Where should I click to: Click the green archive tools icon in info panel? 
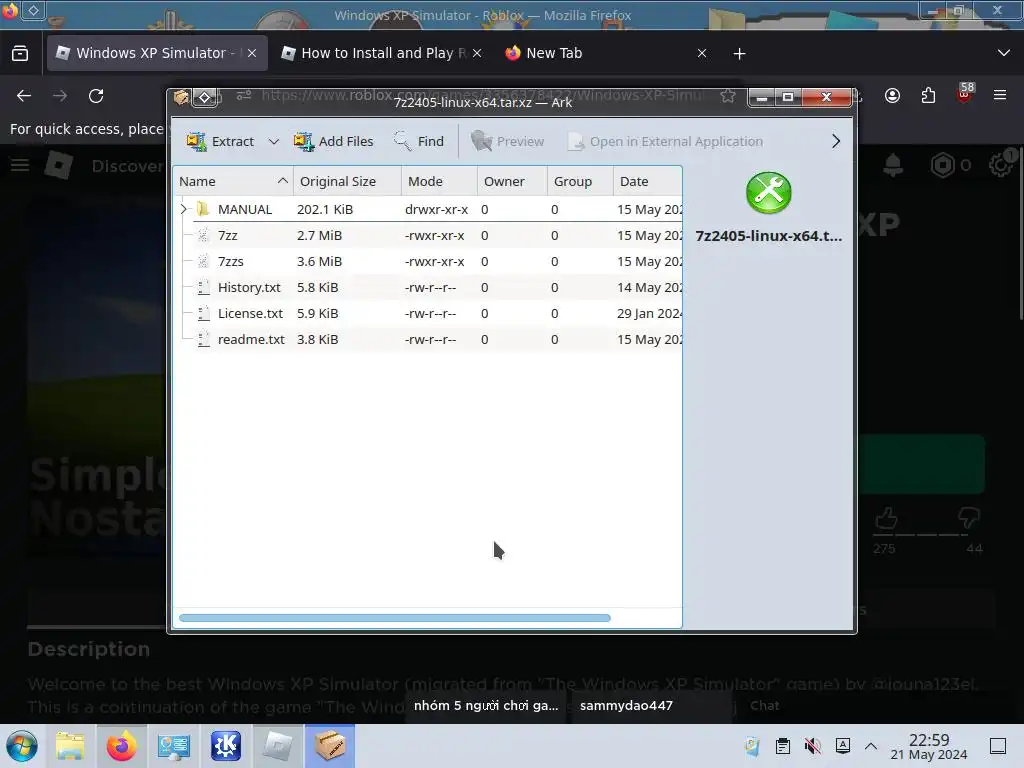coord(769,193)
